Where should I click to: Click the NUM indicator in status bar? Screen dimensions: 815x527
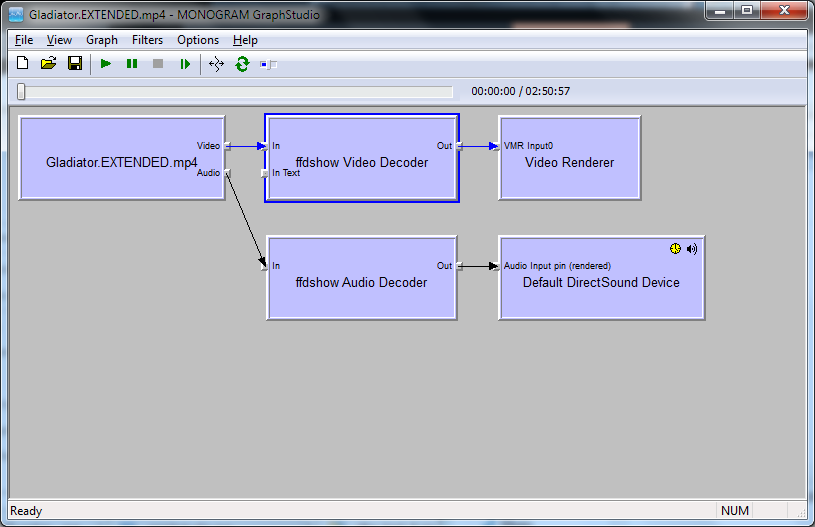click(734, 511)
